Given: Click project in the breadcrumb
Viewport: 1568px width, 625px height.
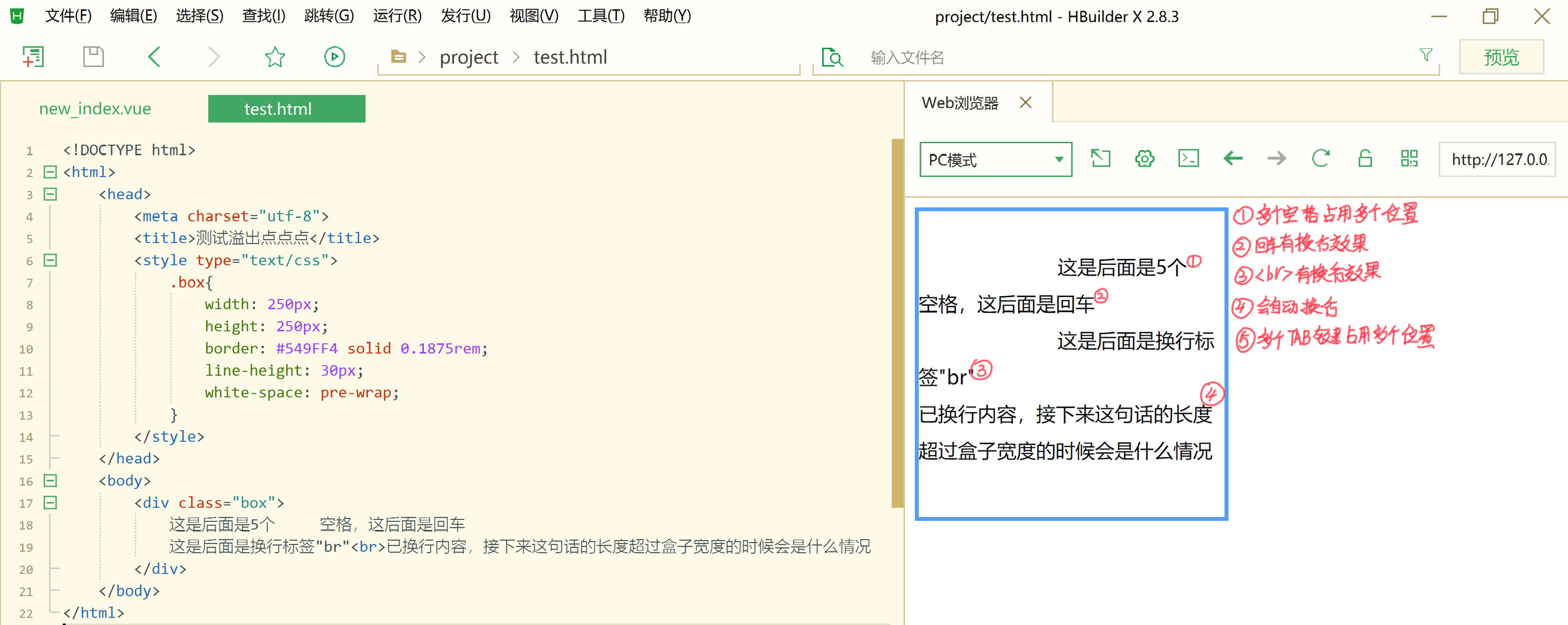Looking at the screenshot, I should pyautogui.click(x=469, y=57).
